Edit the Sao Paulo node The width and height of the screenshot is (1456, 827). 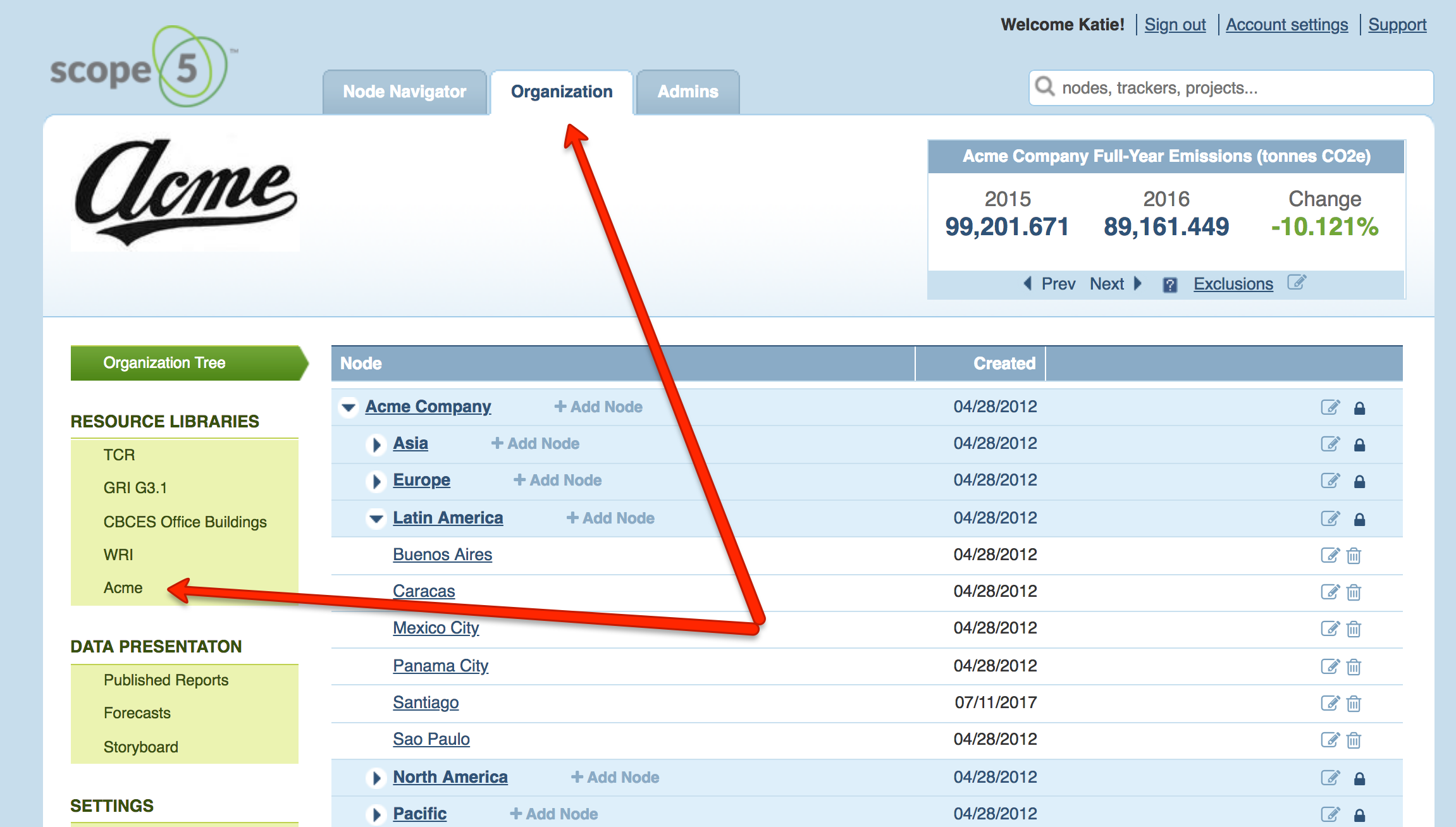pyautogui.click(x=1330, y=740)
